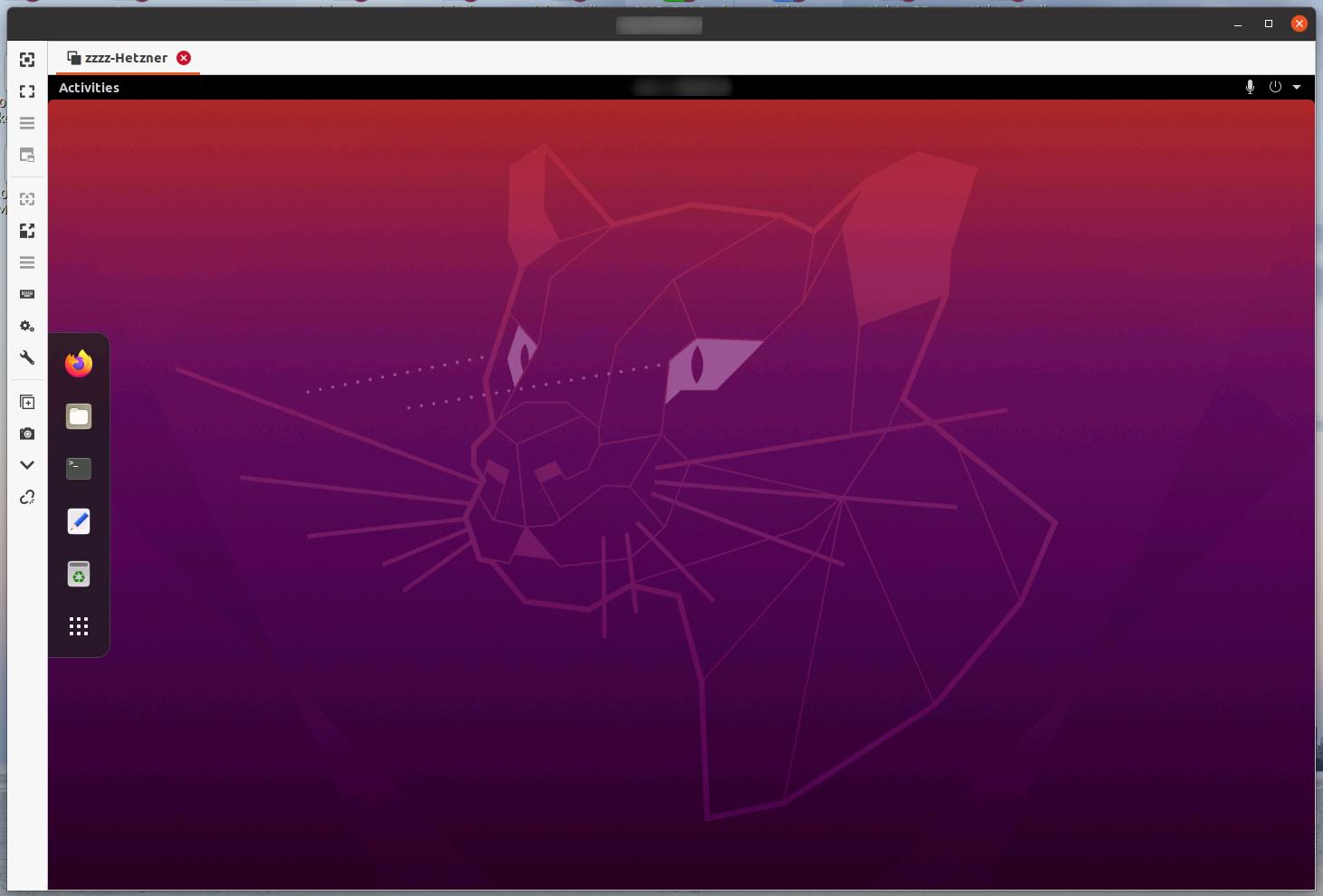Open scaling options menu under scaled mode
Image resolution: width=1323 pixels, height=896 pixels.
click(x=27, y=262)
